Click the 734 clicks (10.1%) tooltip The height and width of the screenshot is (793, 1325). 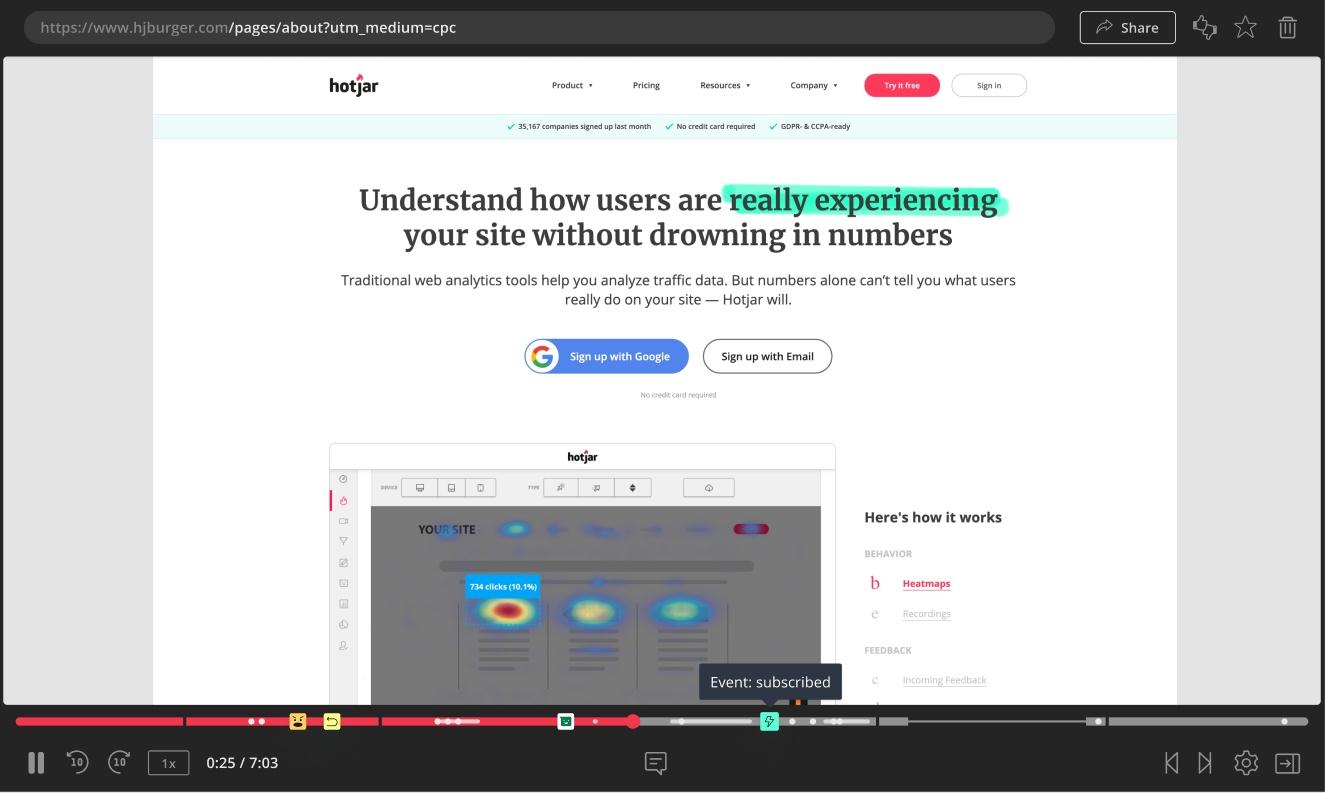click(x=503, y=586)
